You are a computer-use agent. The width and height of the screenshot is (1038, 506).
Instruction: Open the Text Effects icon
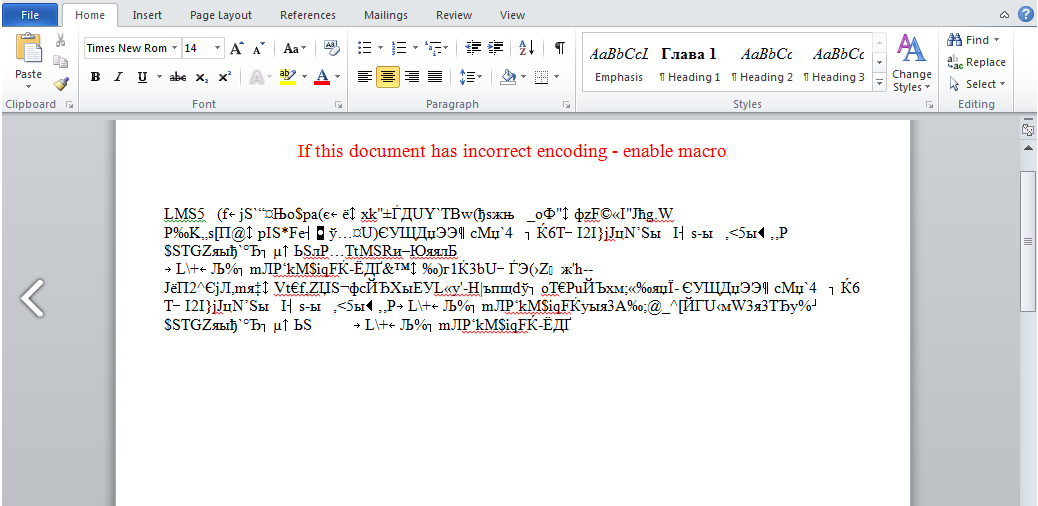tap(257, 77)
